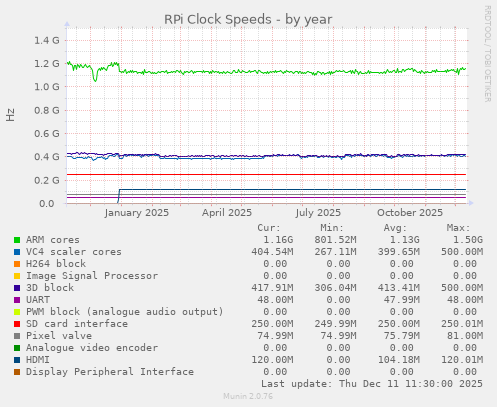Click the 'HDMI' legend label
Viewport: 497px width, 407px height.
pyautogui.click(x=38, y=360)
